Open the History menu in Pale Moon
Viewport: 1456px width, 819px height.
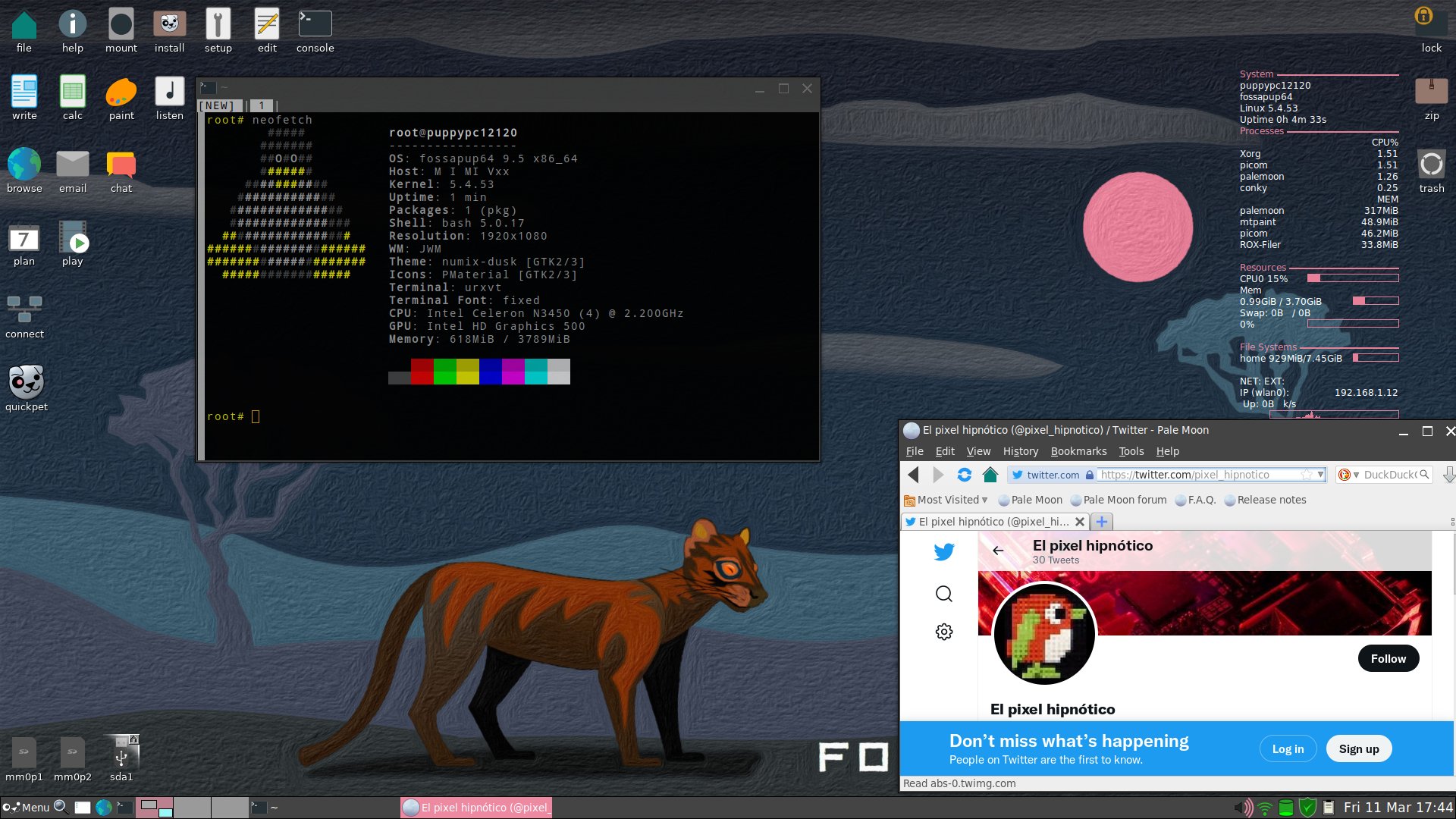[1019, 451]
